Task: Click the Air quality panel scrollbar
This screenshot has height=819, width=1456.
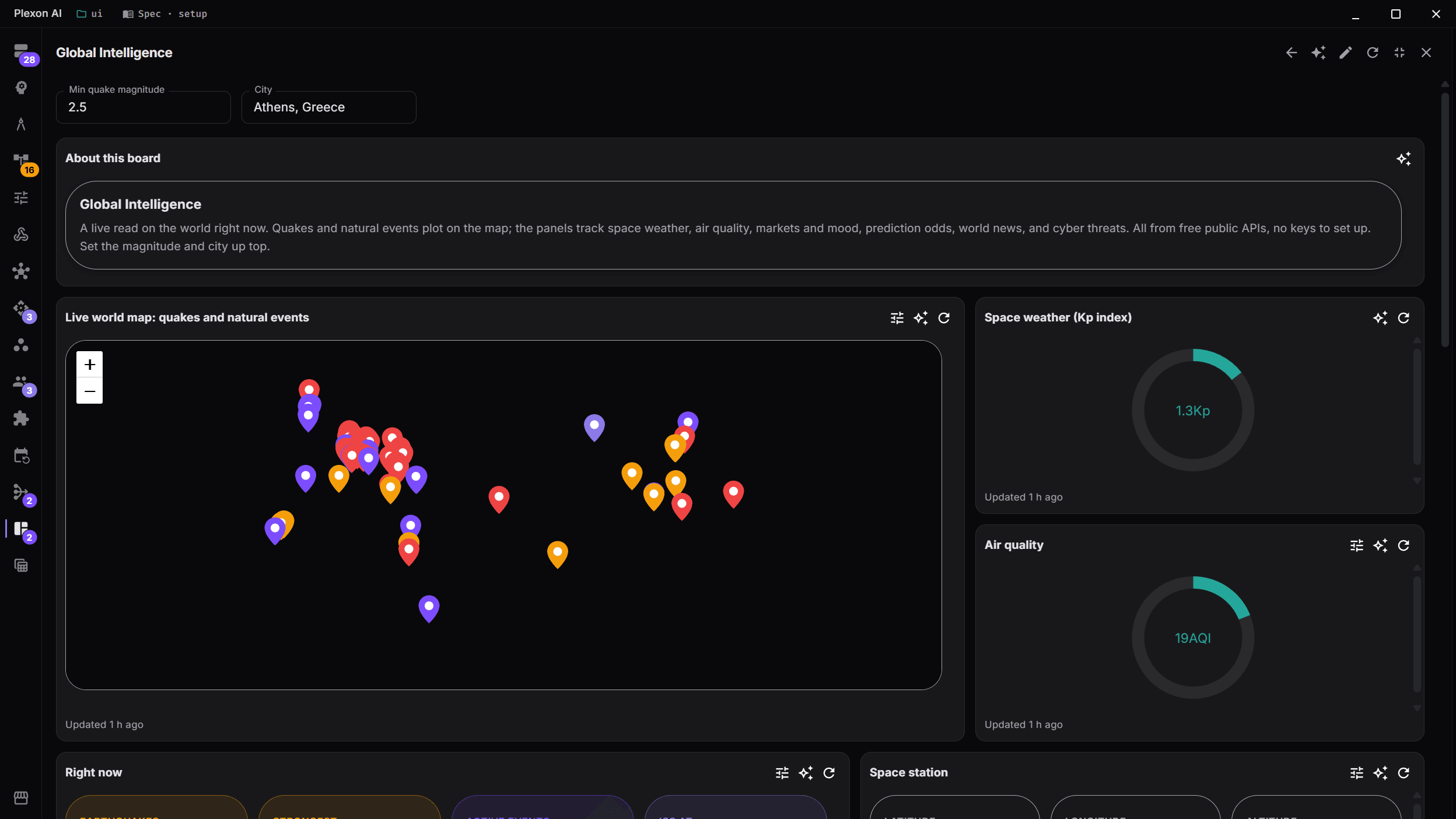Action: (1417, 635)
